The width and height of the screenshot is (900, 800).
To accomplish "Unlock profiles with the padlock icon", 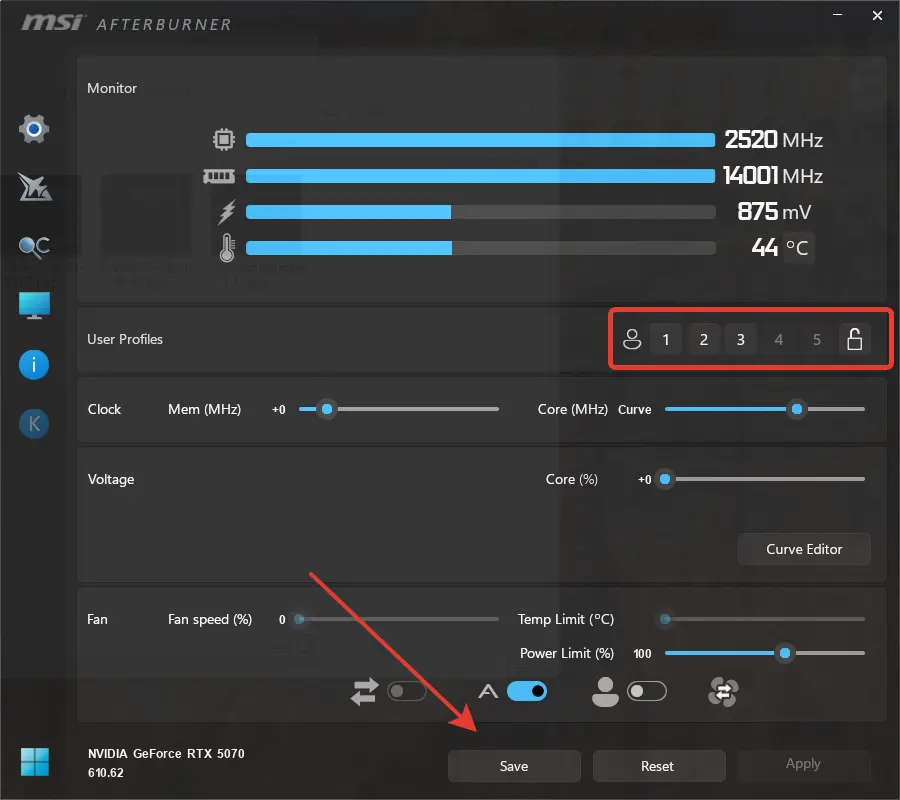I will tap(855, 339).
